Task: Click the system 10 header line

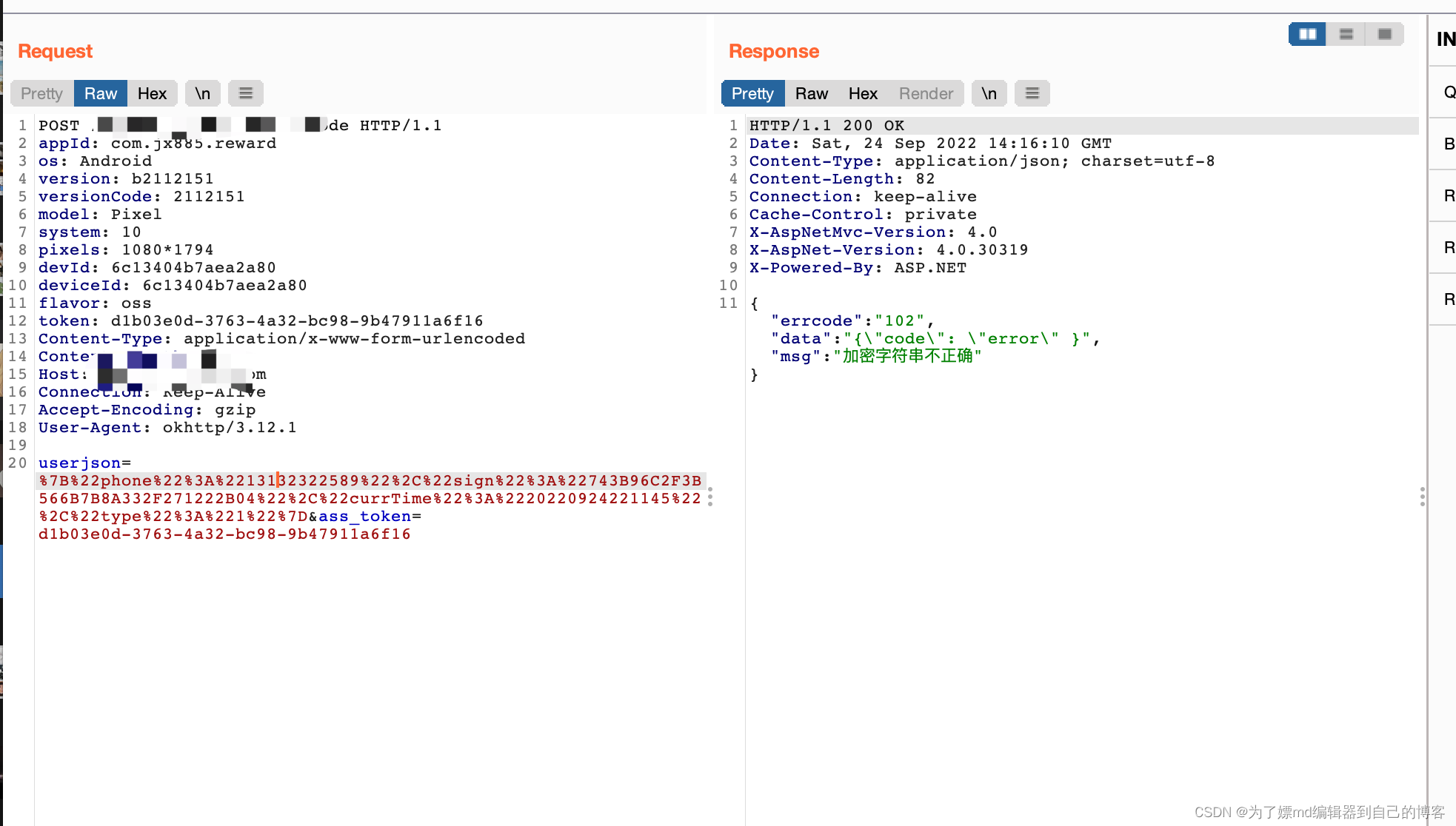Action: tap(90, 232)
